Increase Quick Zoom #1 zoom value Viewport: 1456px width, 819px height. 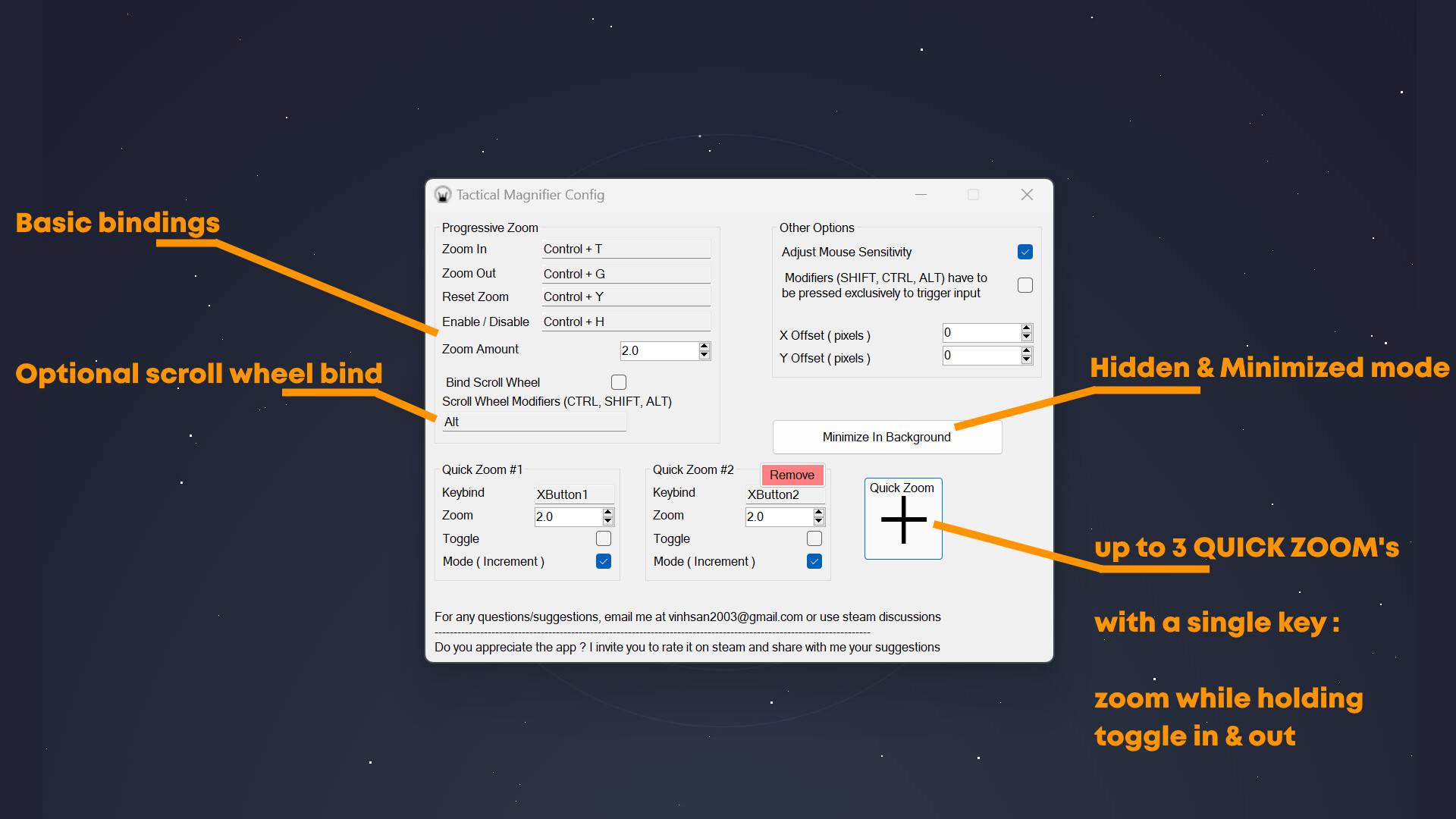[607, 512]
